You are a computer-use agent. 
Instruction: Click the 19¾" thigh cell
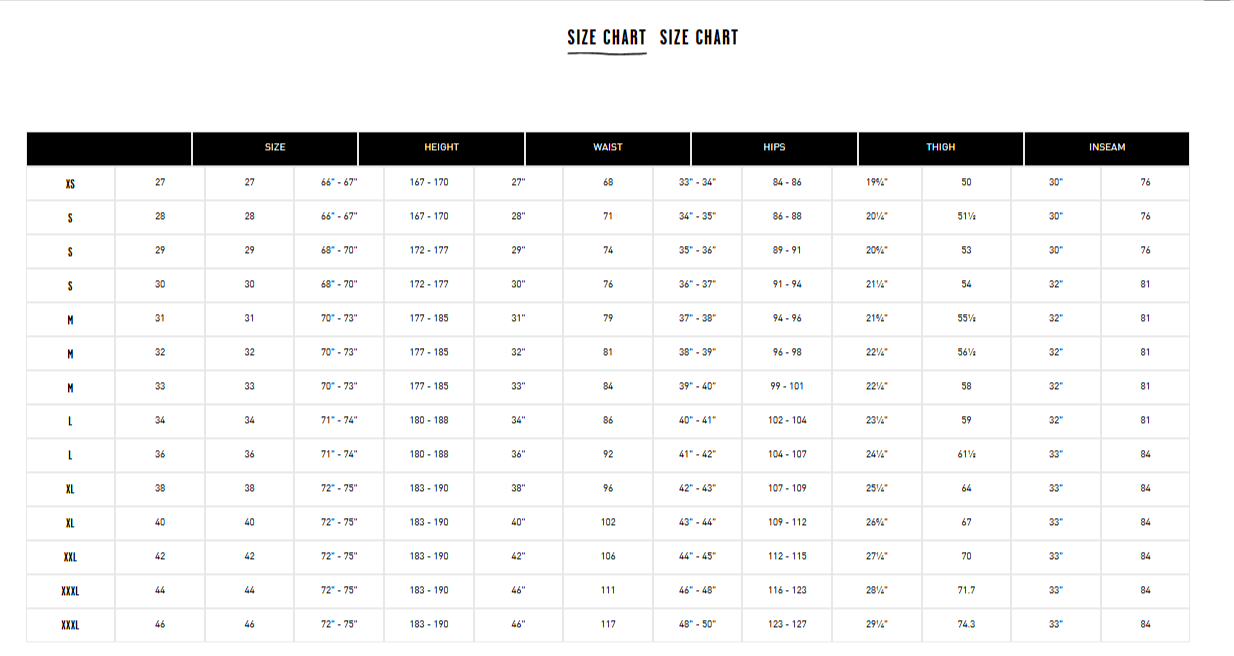pos(877,183)
